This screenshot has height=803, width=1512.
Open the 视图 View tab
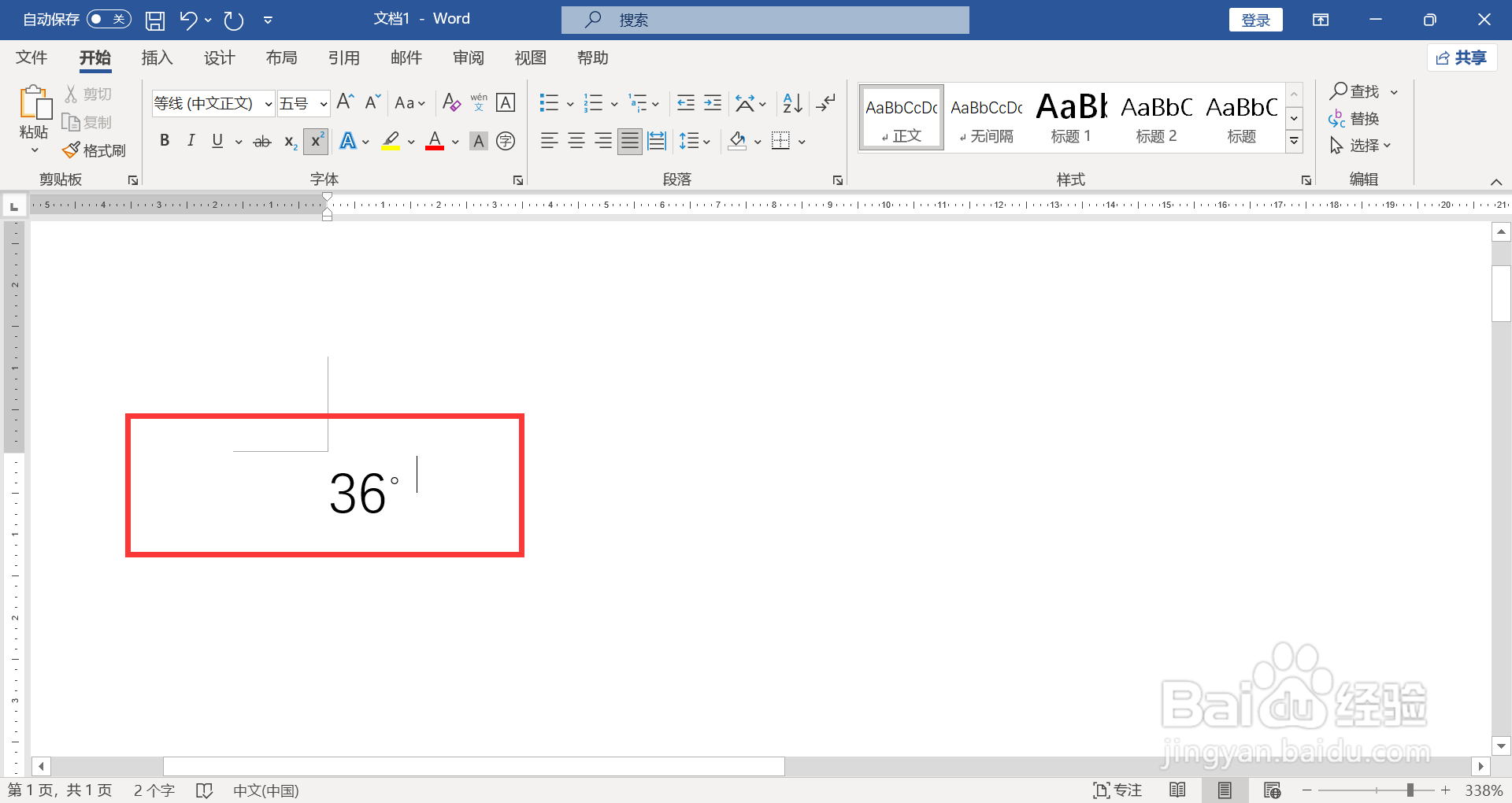[530, 57]
